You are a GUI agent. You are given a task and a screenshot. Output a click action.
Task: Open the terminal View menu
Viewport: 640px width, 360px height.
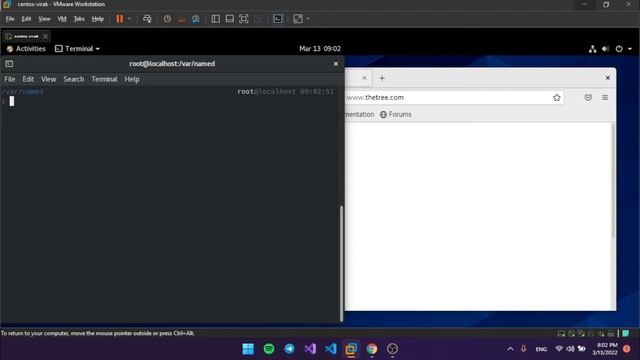click(49, 79)
